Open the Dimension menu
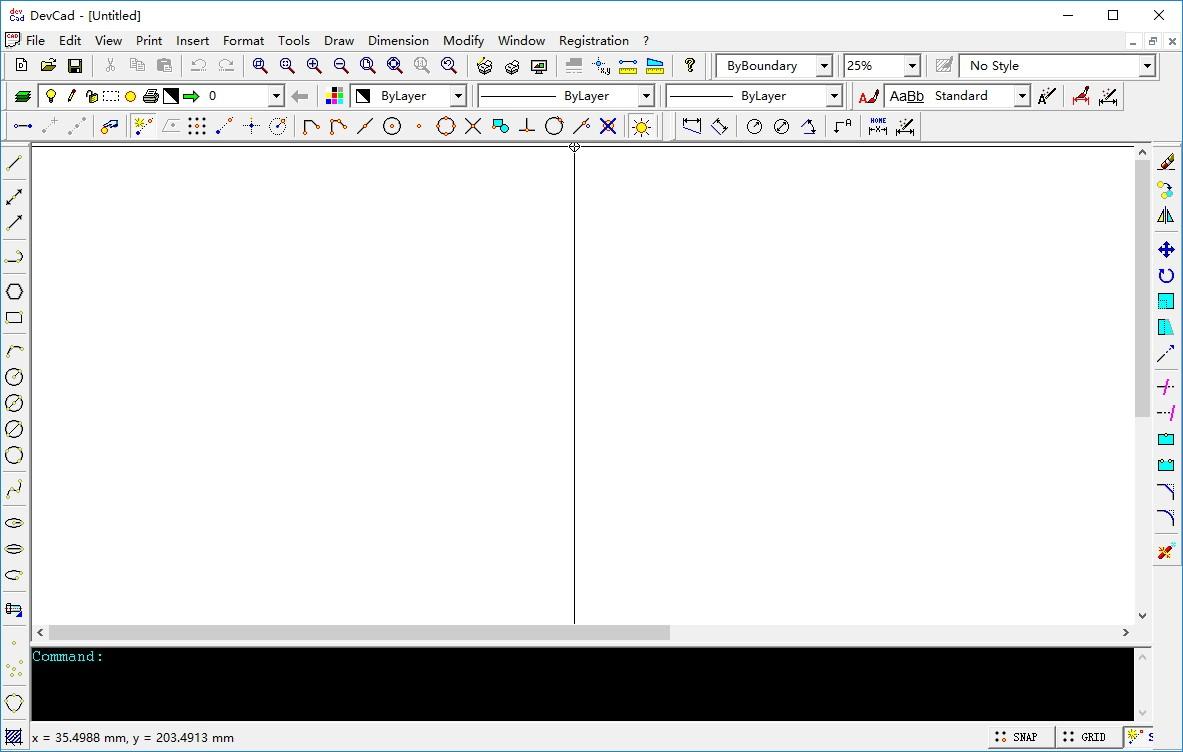Image resolution: width=1183 pixels, height=752 pixels. pyautogui.click(x=398, y=41)
